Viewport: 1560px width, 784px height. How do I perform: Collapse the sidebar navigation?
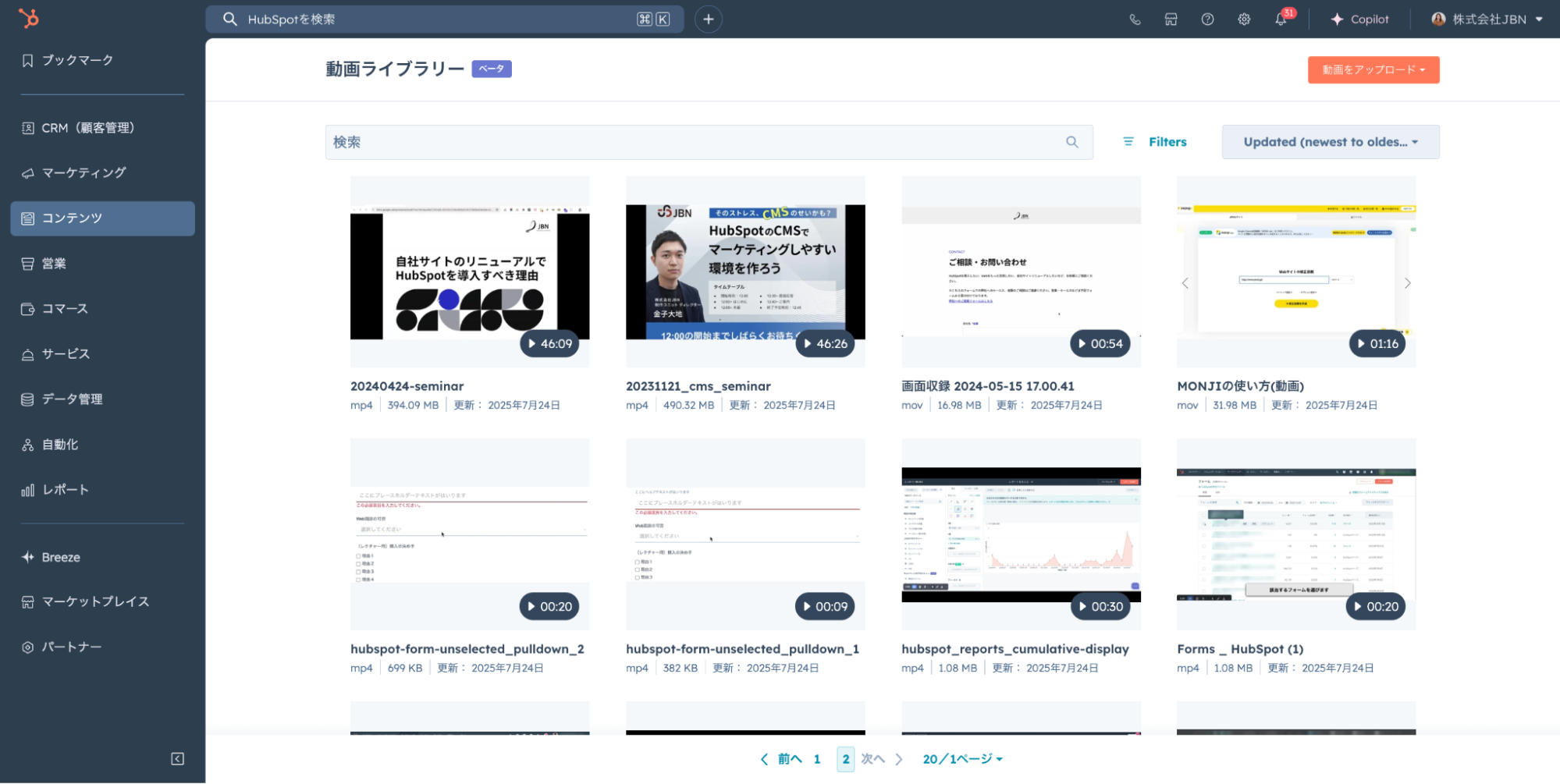(178, 759)
